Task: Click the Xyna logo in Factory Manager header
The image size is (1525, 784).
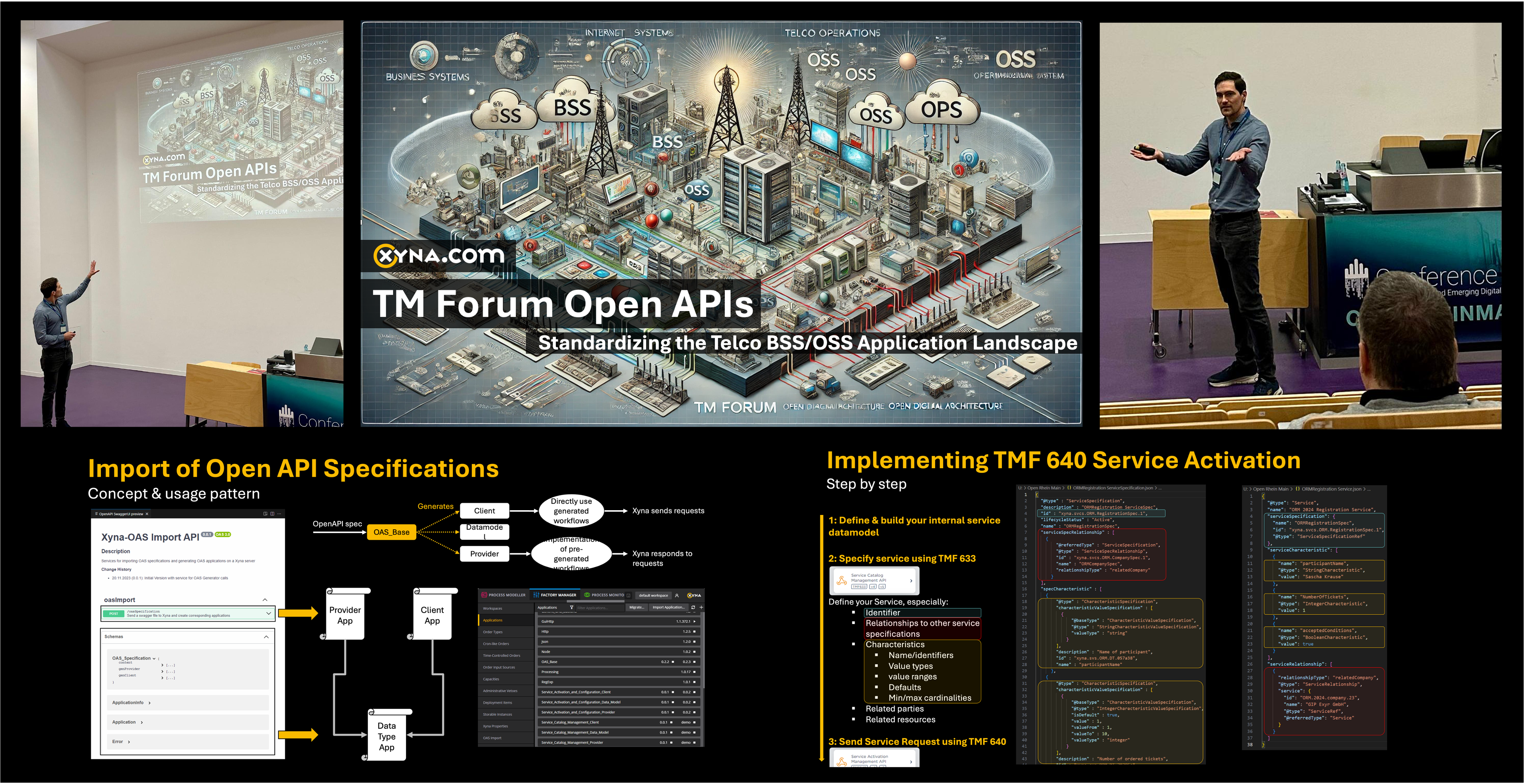Action: coord(694,595)
